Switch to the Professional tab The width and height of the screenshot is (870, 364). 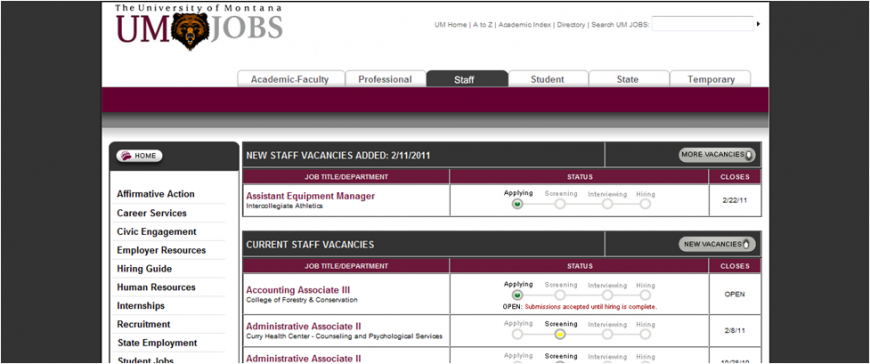[385, 79]
